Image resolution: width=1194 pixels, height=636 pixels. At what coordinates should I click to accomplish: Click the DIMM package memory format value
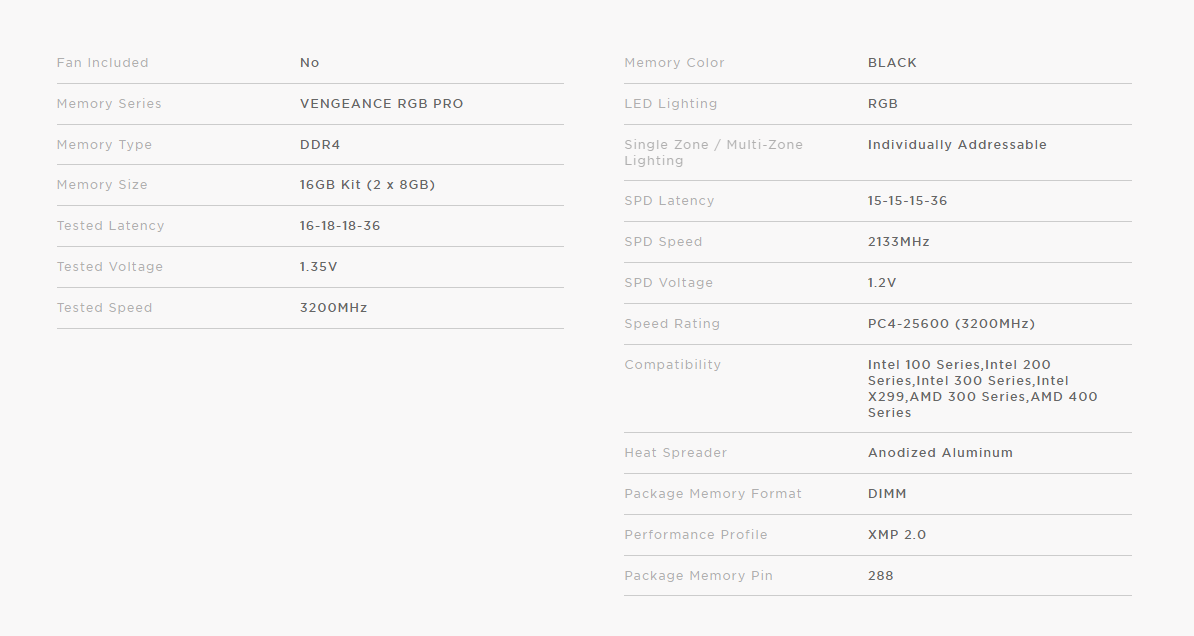[x=887, y=494]
